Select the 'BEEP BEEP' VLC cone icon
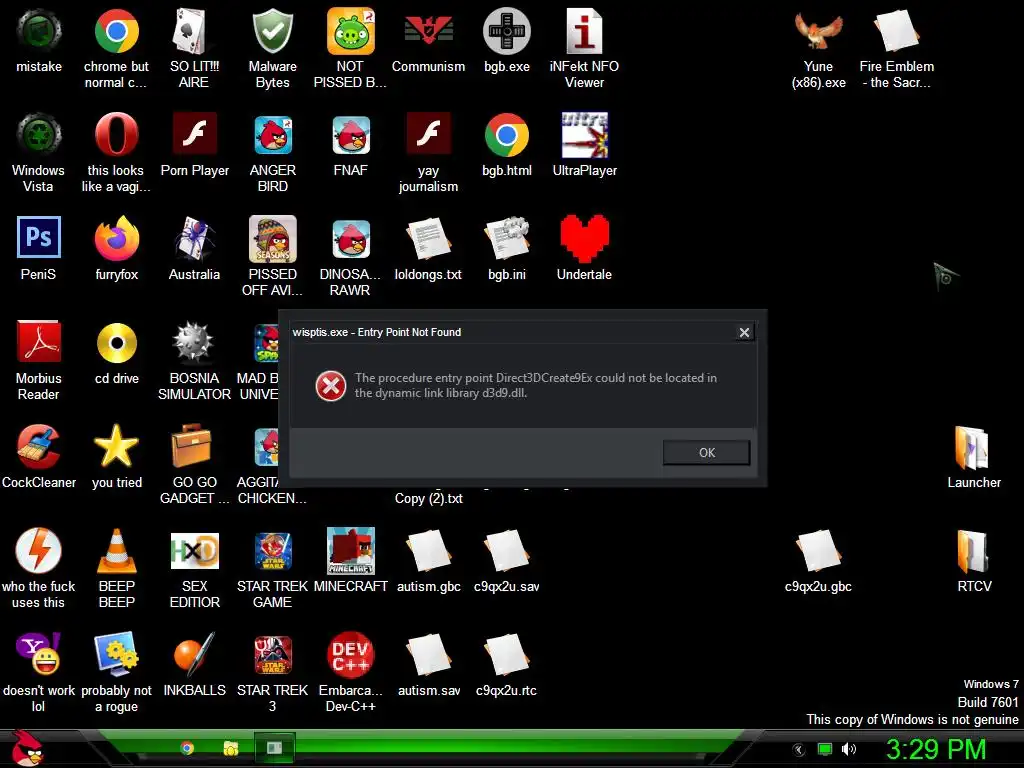The width and height of the screenshot is (1024, 768). tap(116, 551)
